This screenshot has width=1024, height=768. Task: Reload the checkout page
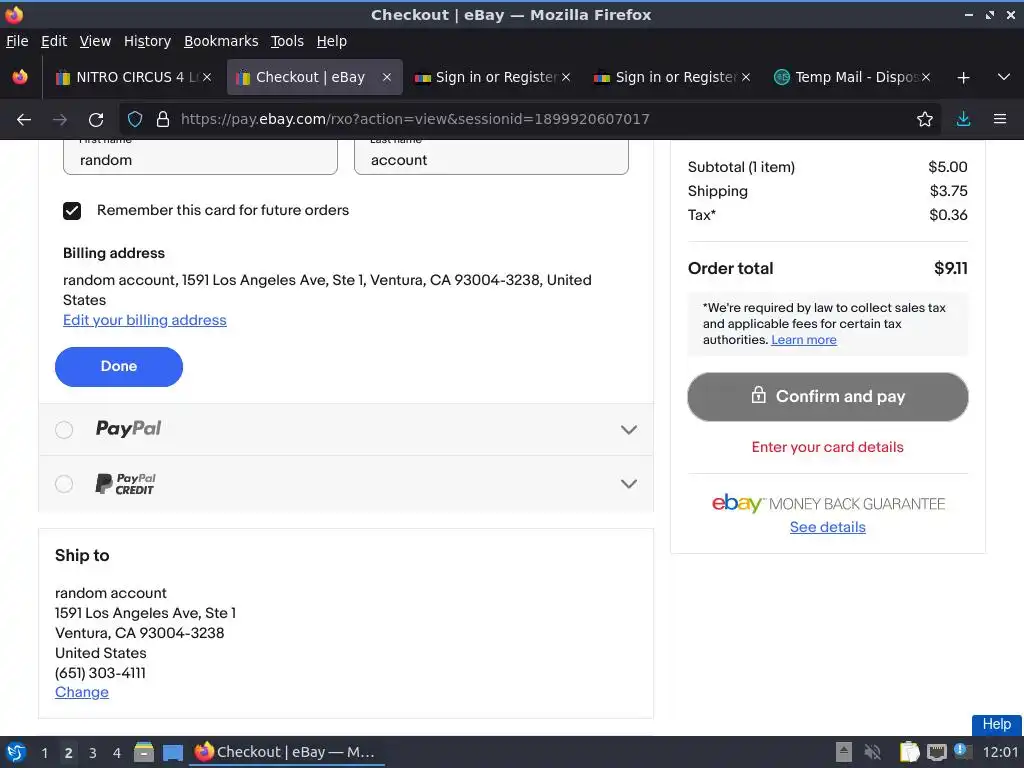tap(96, 120)
